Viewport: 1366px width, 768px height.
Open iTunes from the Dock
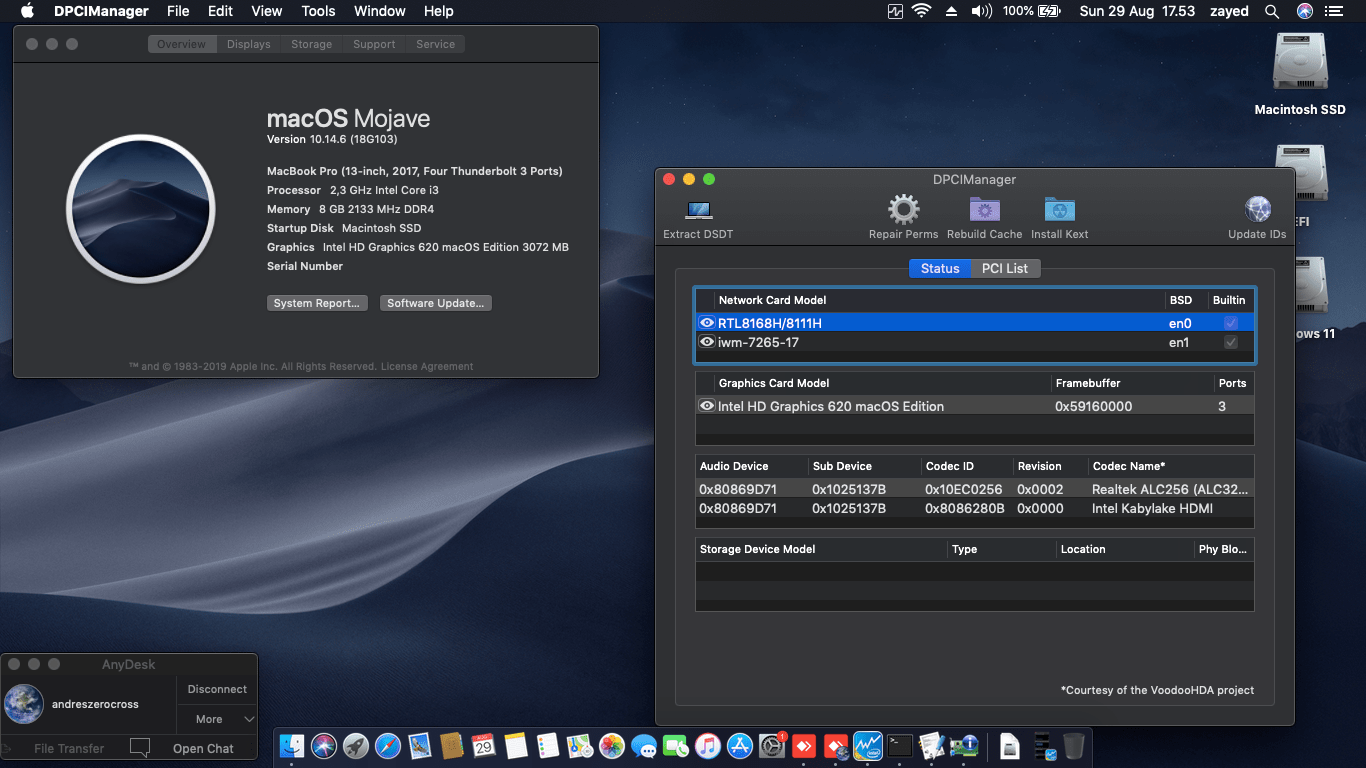[x=708, y=745]
